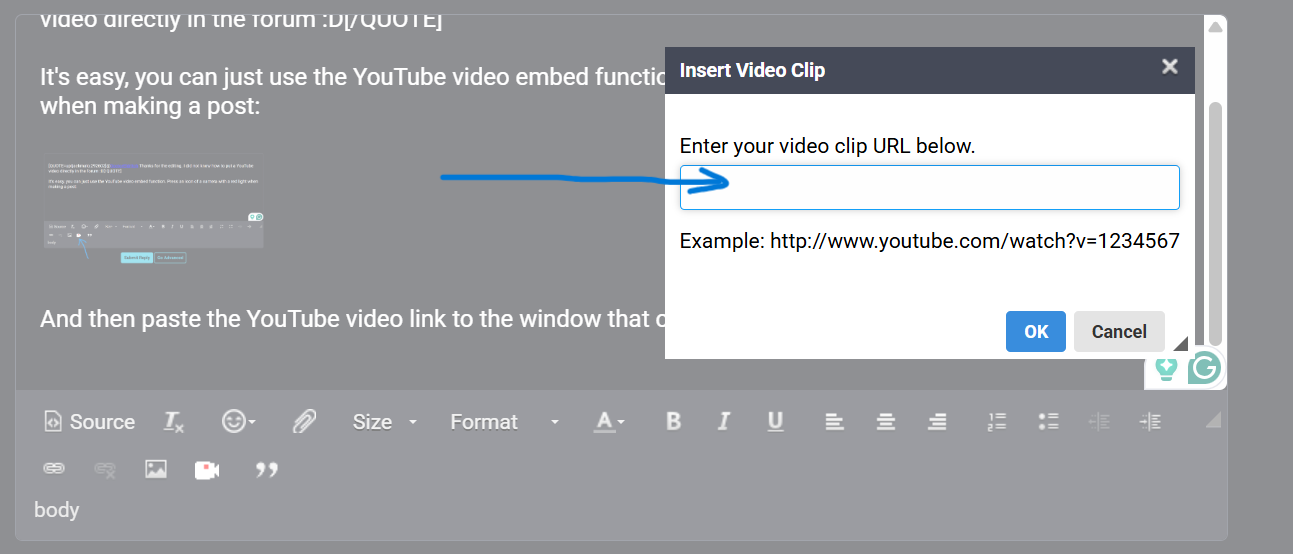Viewport: 1293px width, 554px height.
Task: Click the insert link icon
Action: point(53,469)
